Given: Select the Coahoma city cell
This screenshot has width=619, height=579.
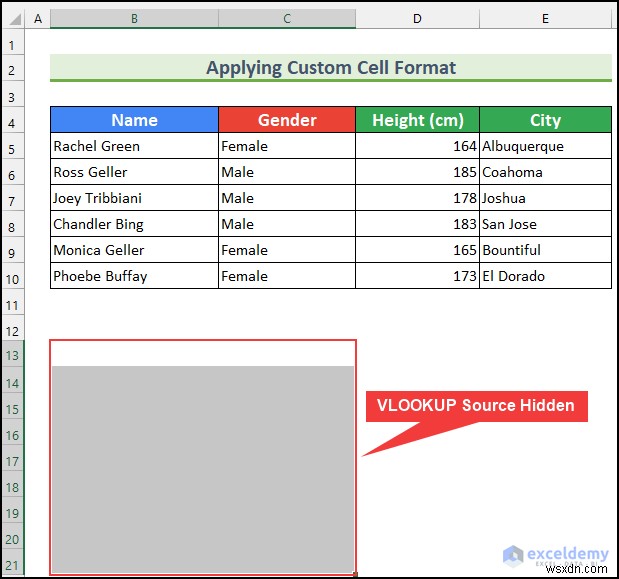Looking at the screenshot, I should point(546,172).
